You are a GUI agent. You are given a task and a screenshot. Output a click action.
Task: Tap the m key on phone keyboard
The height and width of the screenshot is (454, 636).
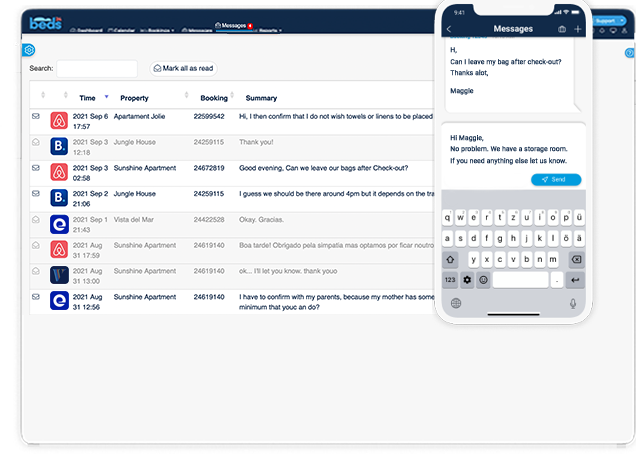click(552, 260)
